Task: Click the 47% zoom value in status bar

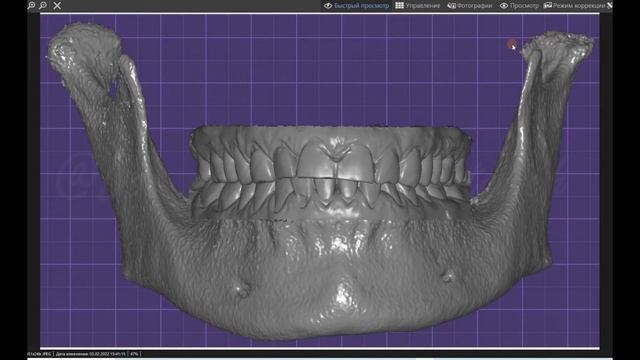Action: tap(134, 354)
